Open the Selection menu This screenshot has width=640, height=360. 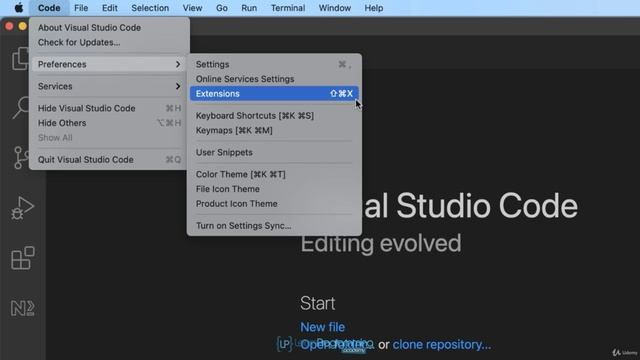pyautogui.click(x=150, y=8)
